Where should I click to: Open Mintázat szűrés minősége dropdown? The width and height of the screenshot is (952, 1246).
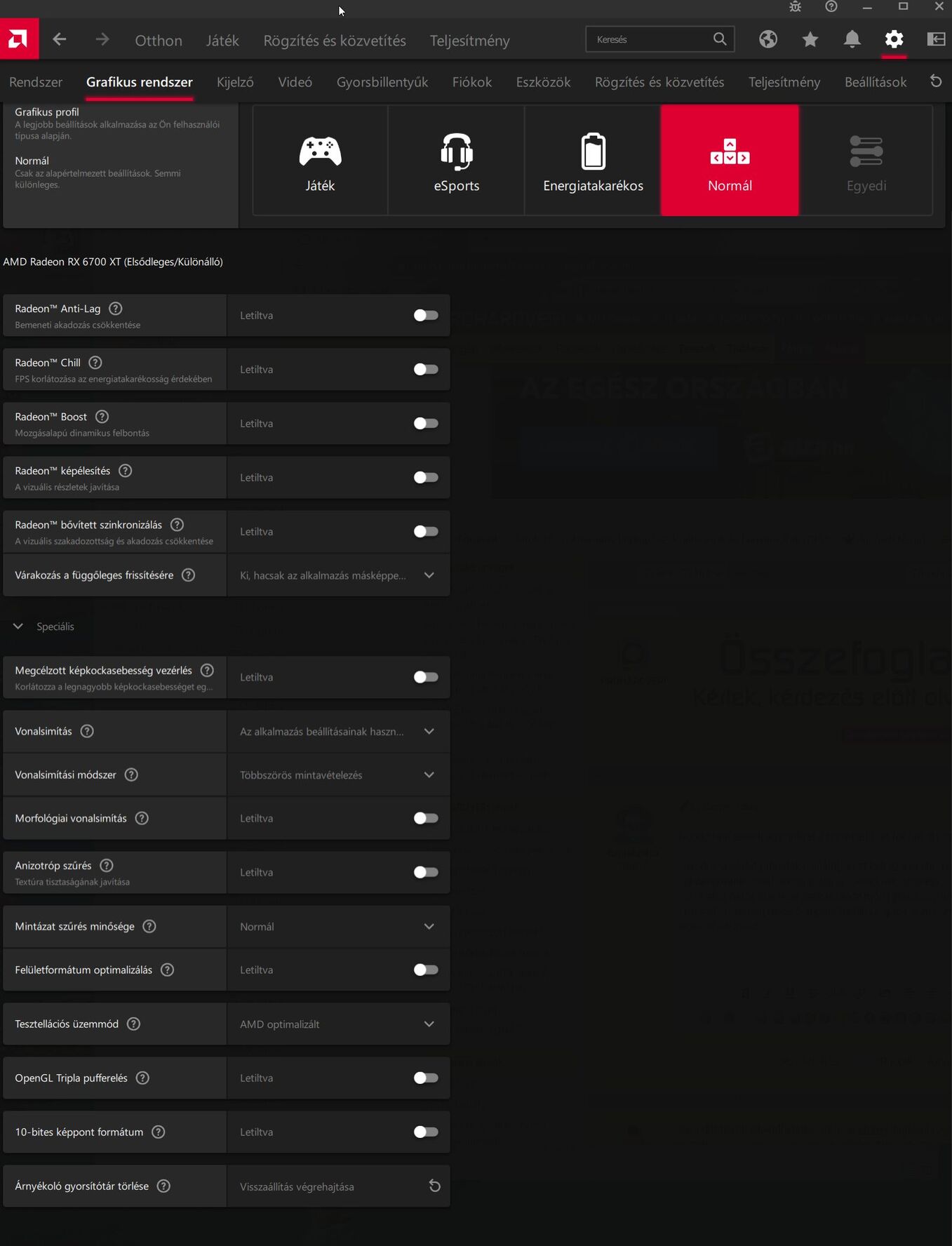point(338,926)
